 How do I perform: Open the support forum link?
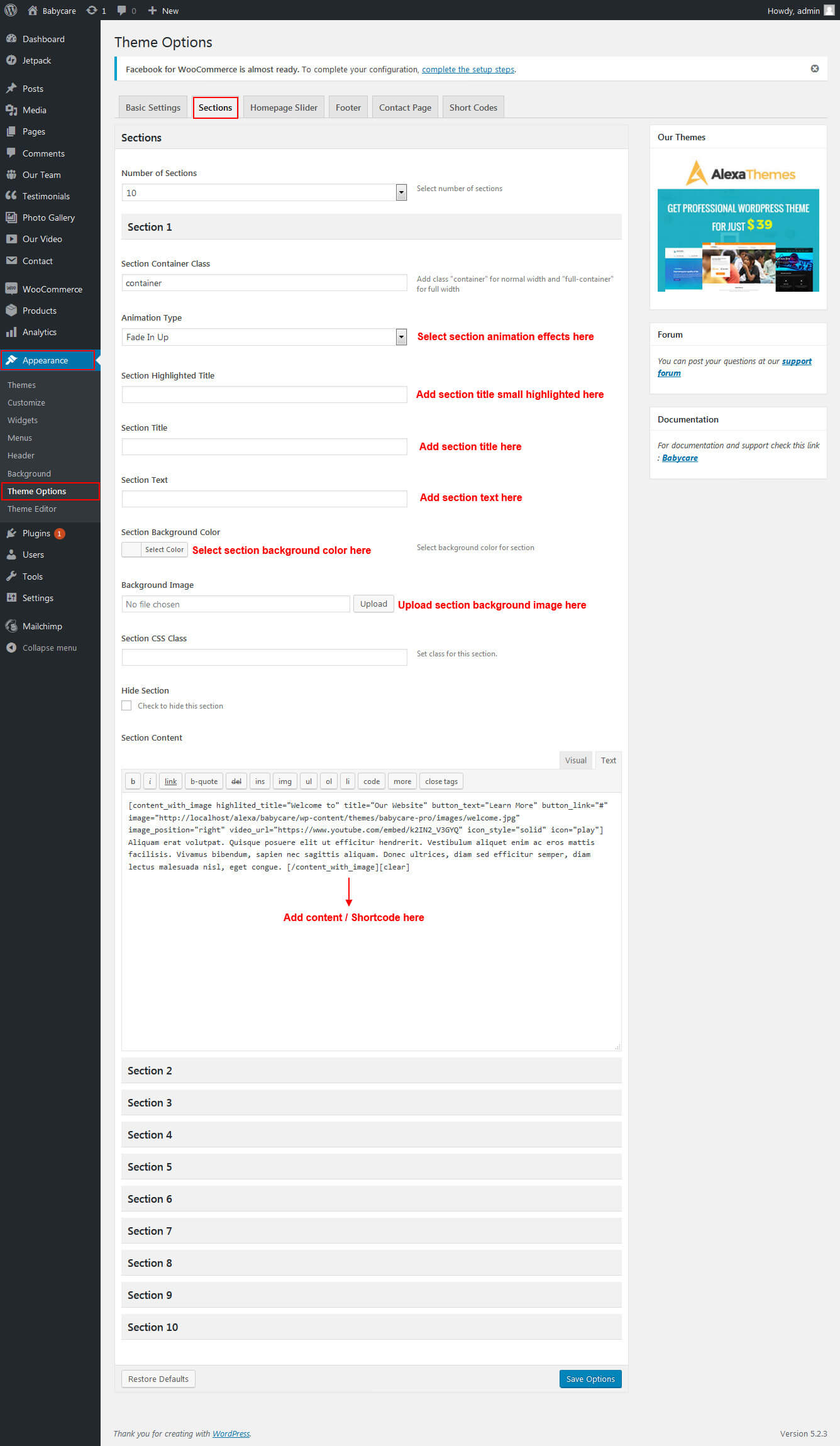[734, 367]
